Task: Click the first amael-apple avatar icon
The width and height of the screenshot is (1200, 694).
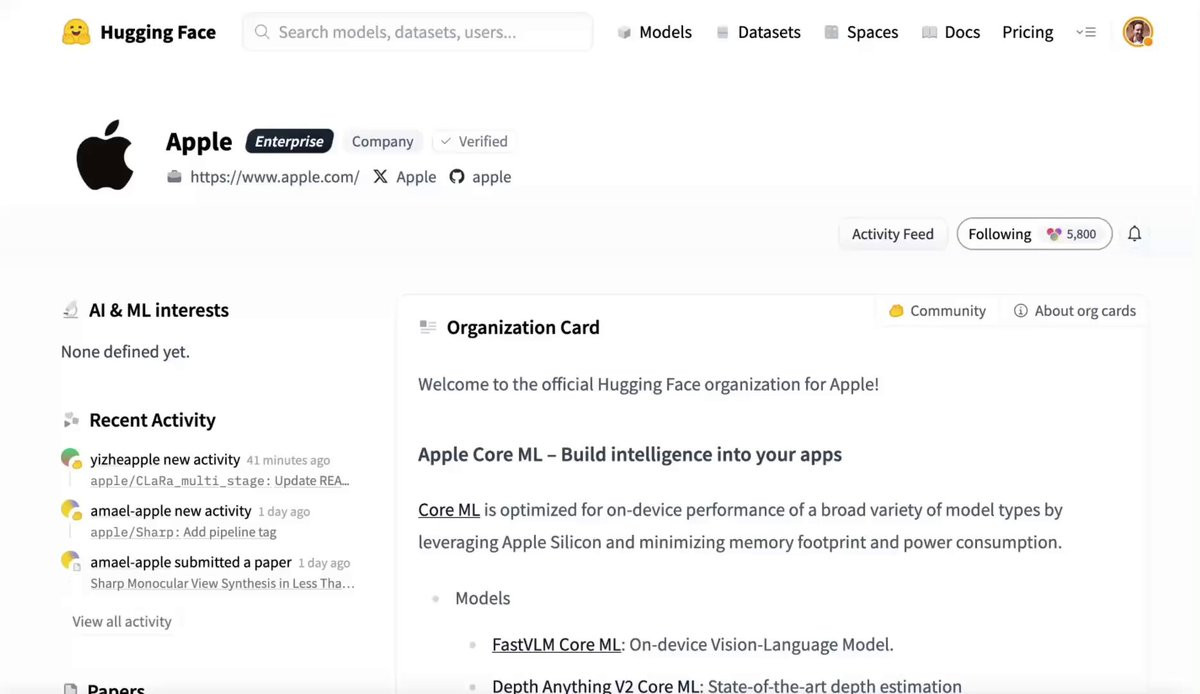Action: point(70,510)
